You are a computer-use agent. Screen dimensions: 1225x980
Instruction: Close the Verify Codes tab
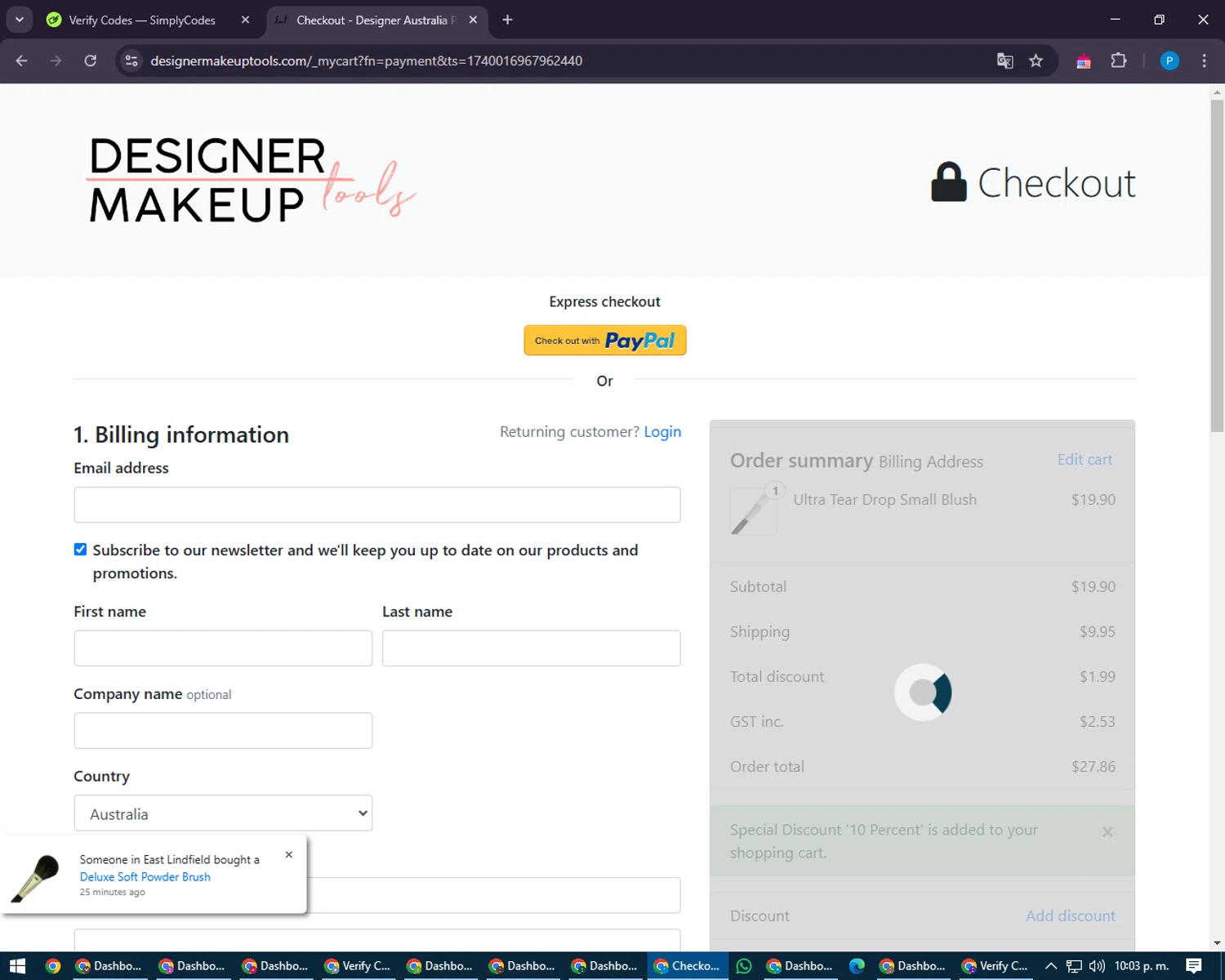point(245,20)
